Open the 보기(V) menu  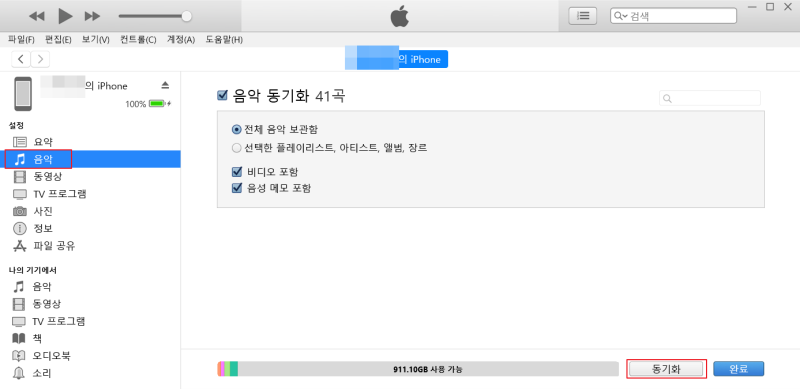pos(95,40)
